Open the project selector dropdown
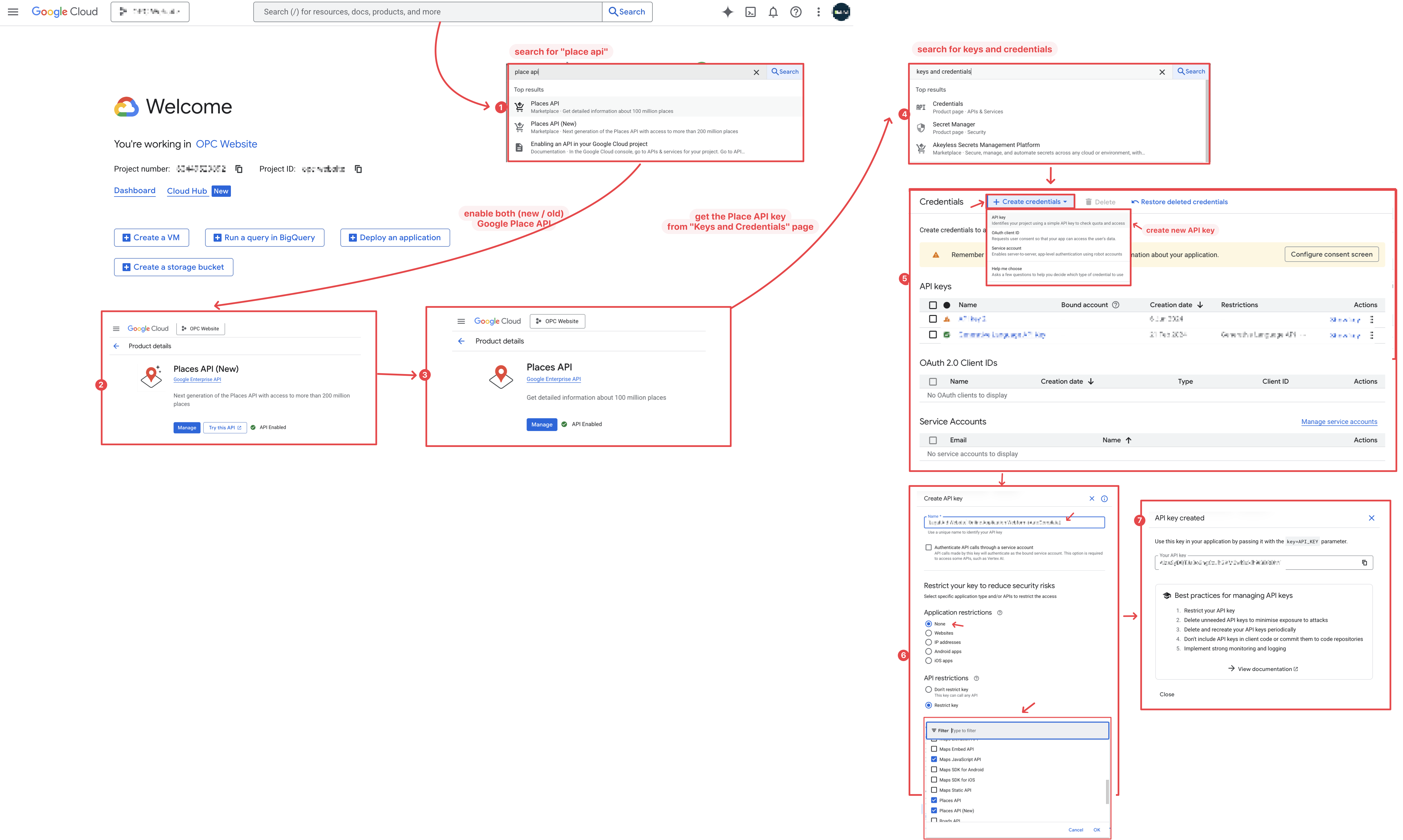The height and width of the screenshot is (840, 1403). (150, 11)
